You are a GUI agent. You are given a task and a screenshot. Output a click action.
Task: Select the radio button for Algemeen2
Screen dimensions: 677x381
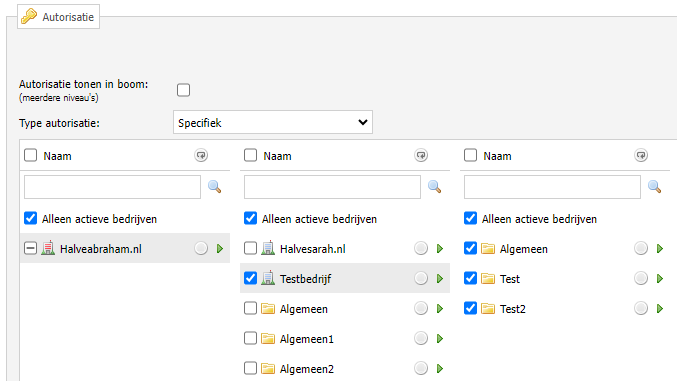[x=421, y=368]
